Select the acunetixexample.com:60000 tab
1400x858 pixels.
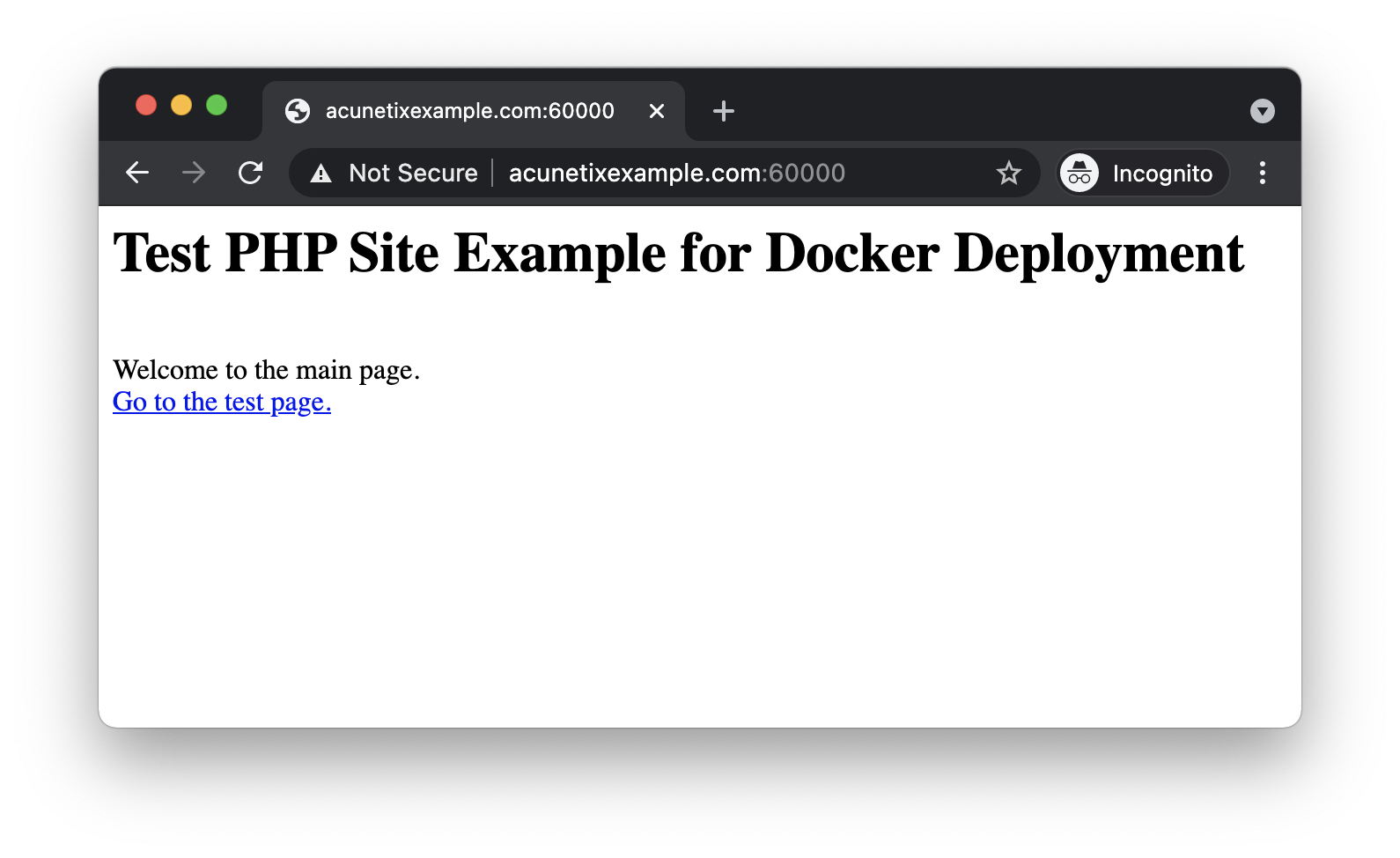pyautogui.click(x=474, y=111)
